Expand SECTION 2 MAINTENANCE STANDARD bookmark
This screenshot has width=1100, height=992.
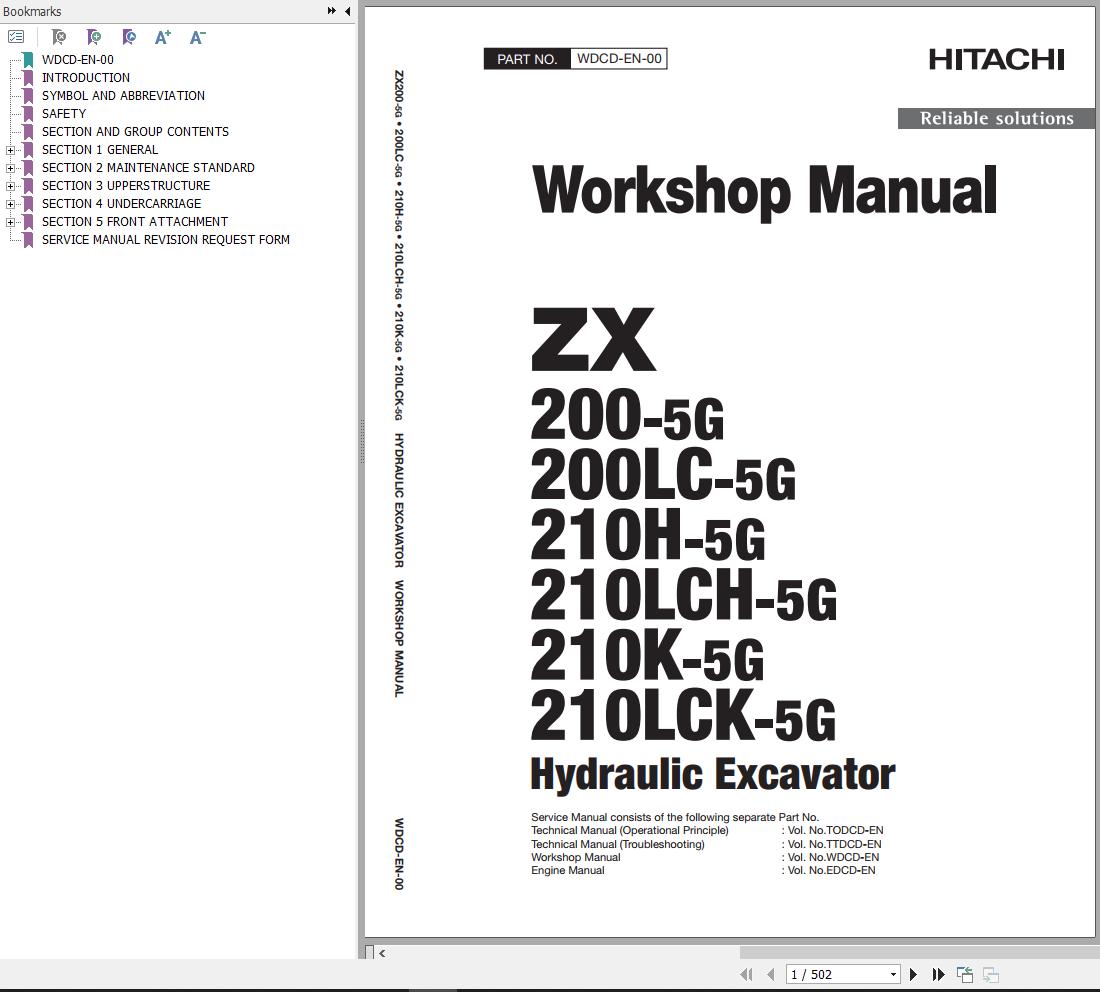click(x=10, y=168)
